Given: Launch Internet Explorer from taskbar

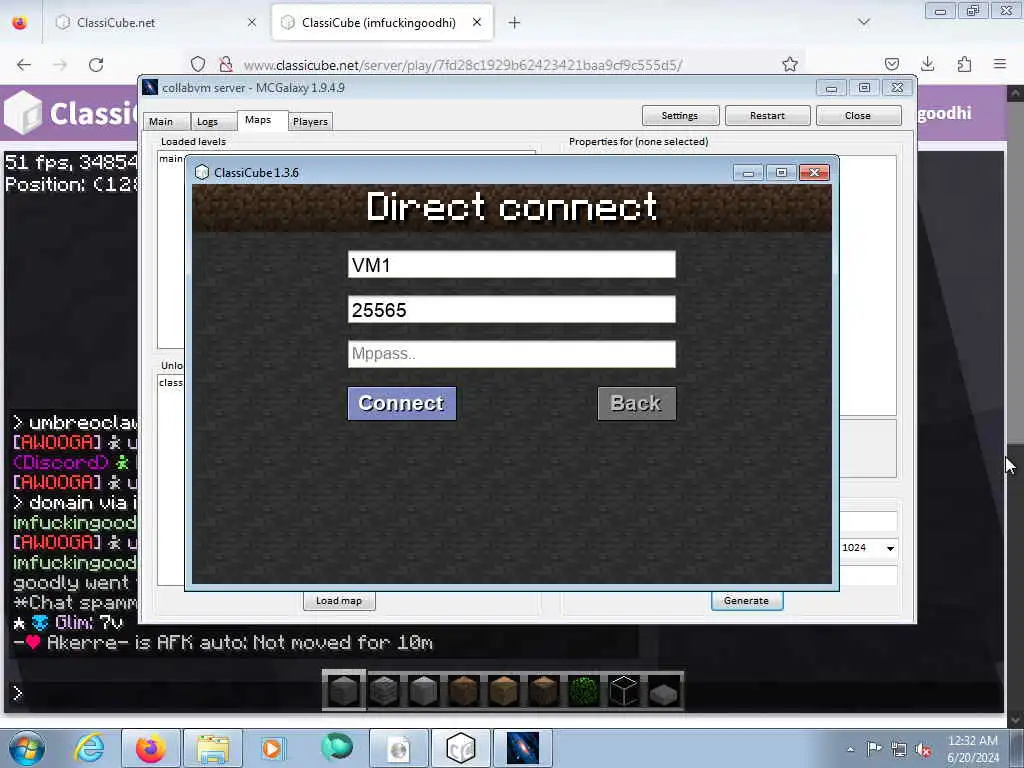Looking at the screenshot, I should pyautogui.click(x=89, y=748).
